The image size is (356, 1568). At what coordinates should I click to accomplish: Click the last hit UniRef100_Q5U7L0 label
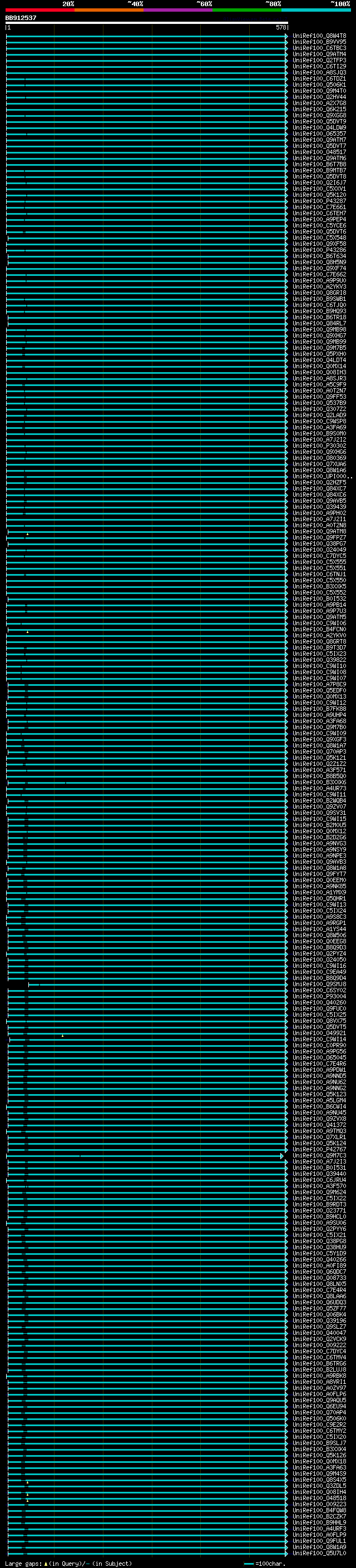[x=319, y=1554]
